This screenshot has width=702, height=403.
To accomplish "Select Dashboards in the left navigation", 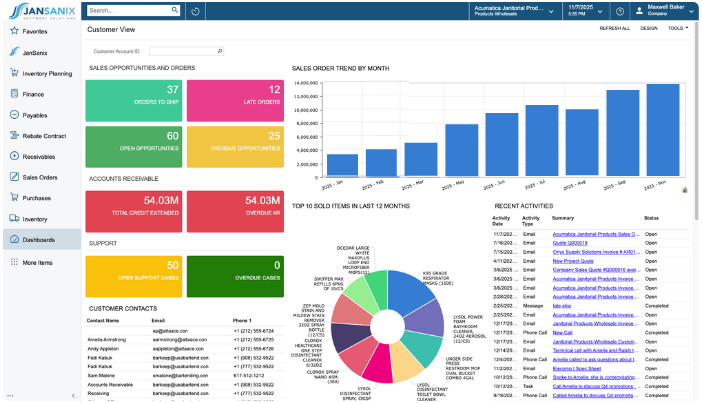I will (40, 239).
